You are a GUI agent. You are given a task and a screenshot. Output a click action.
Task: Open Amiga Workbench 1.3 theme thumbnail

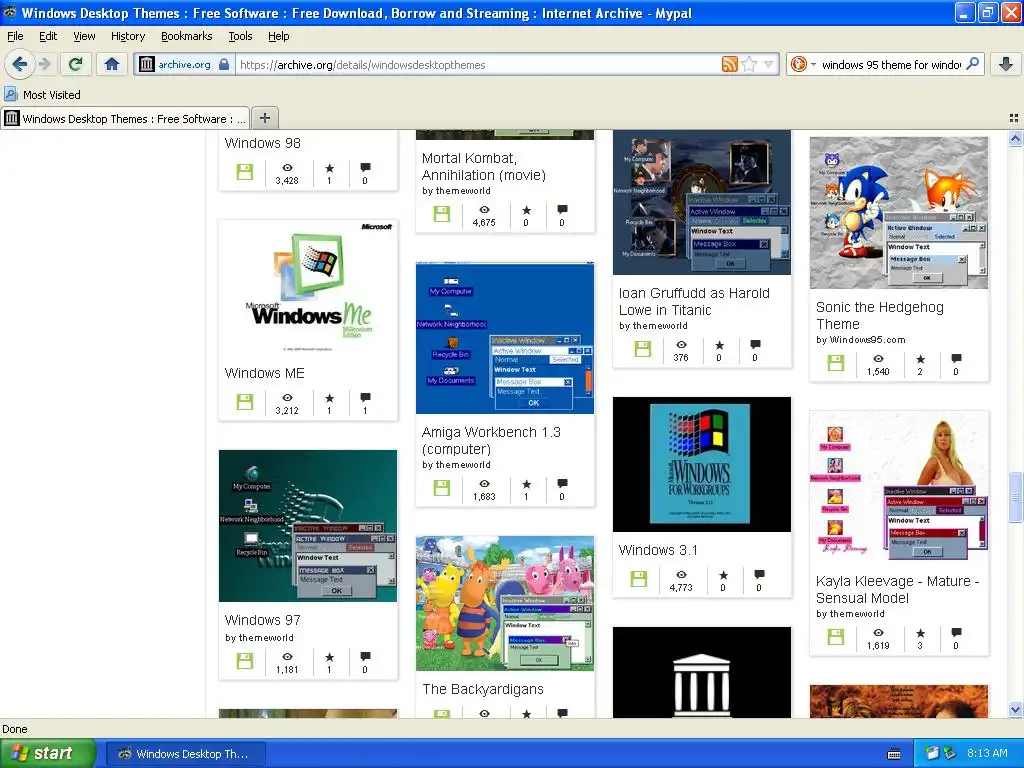tap(505, 338)
